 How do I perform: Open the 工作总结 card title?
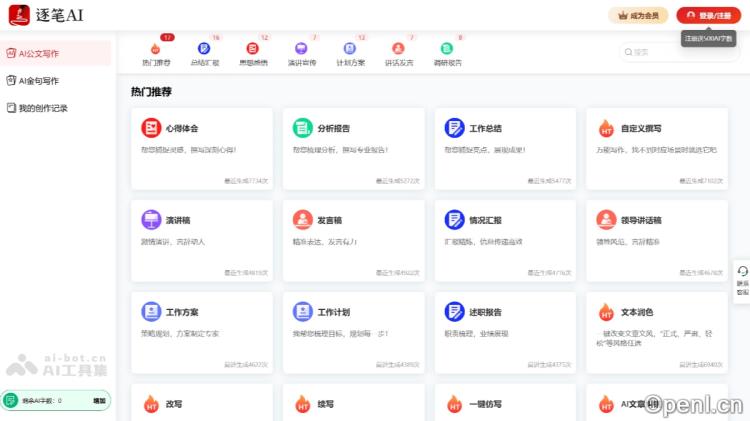point(485,128)
